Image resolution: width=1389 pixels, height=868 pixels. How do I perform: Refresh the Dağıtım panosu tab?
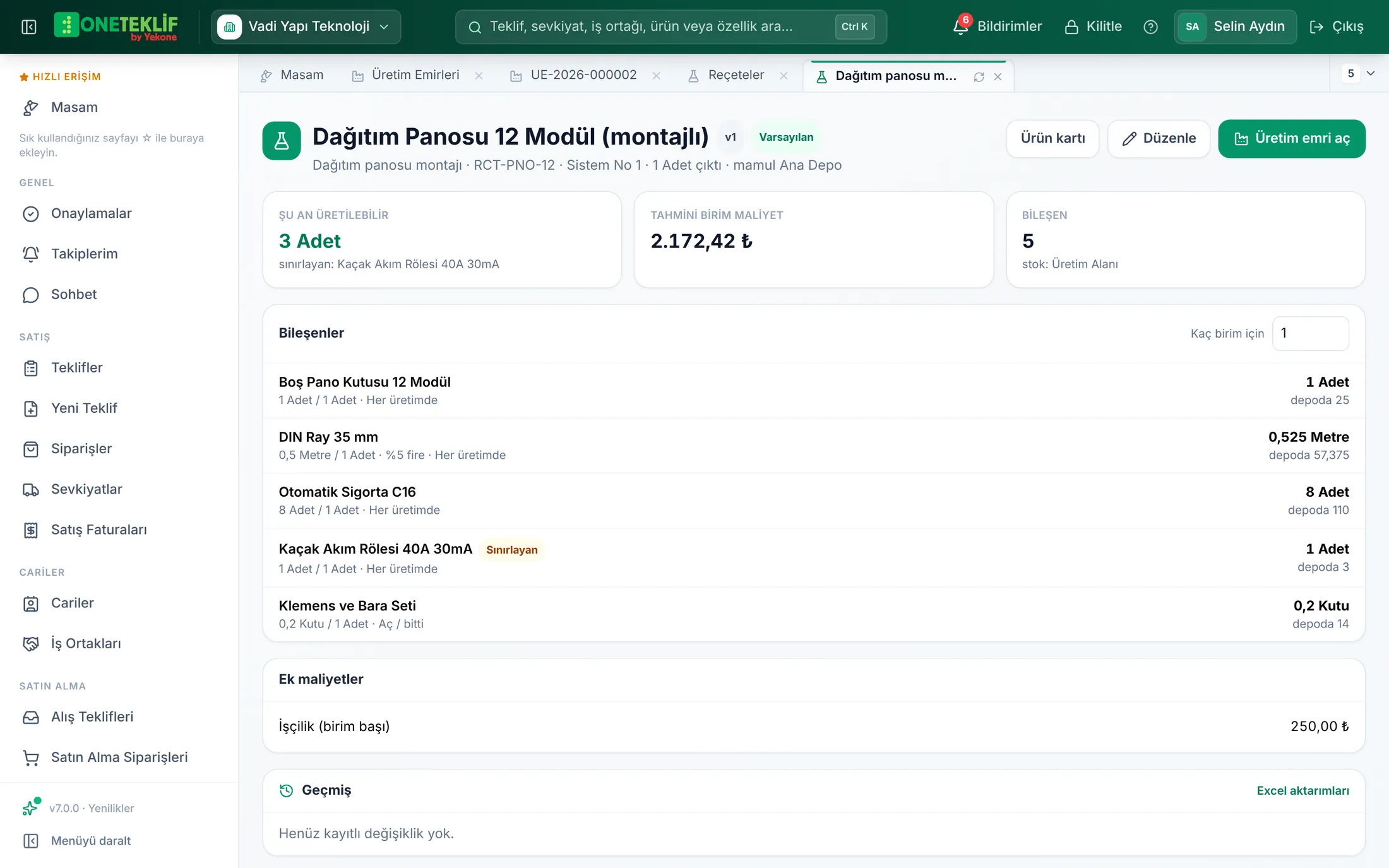tap(979, 77)
